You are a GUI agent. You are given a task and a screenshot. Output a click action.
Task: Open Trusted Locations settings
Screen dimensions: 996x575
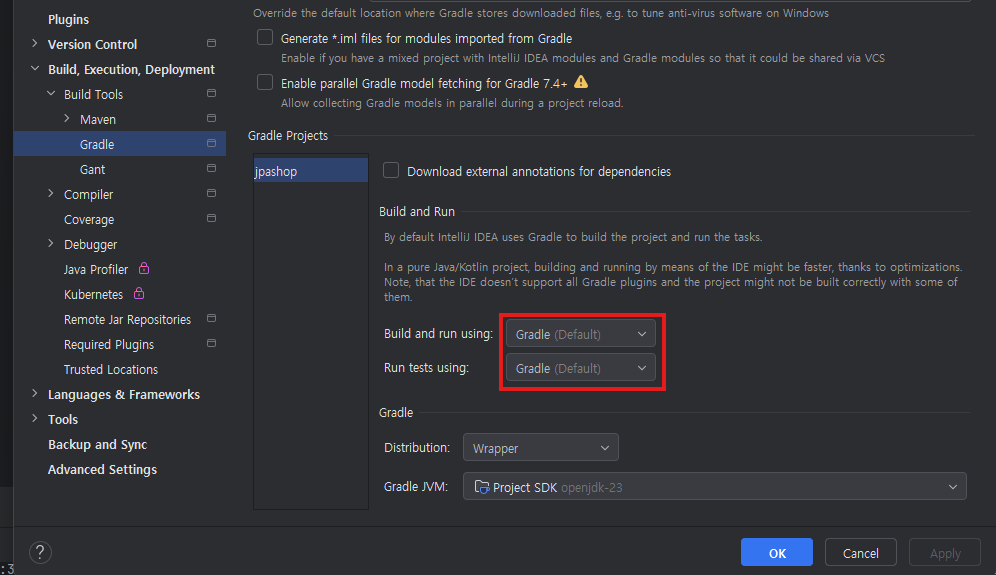pyautogui.click(x=111, y=370)
